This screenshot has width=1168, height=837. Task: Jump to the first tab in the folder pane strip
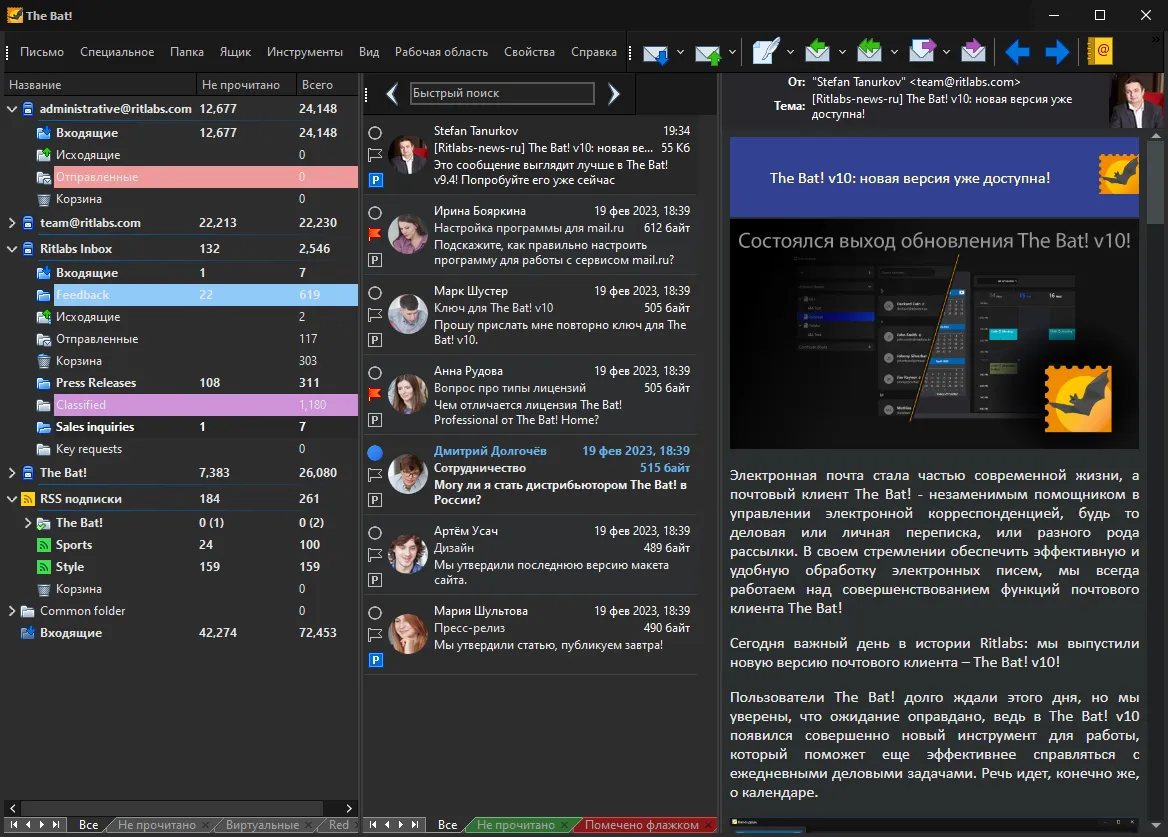pos(13,824)
